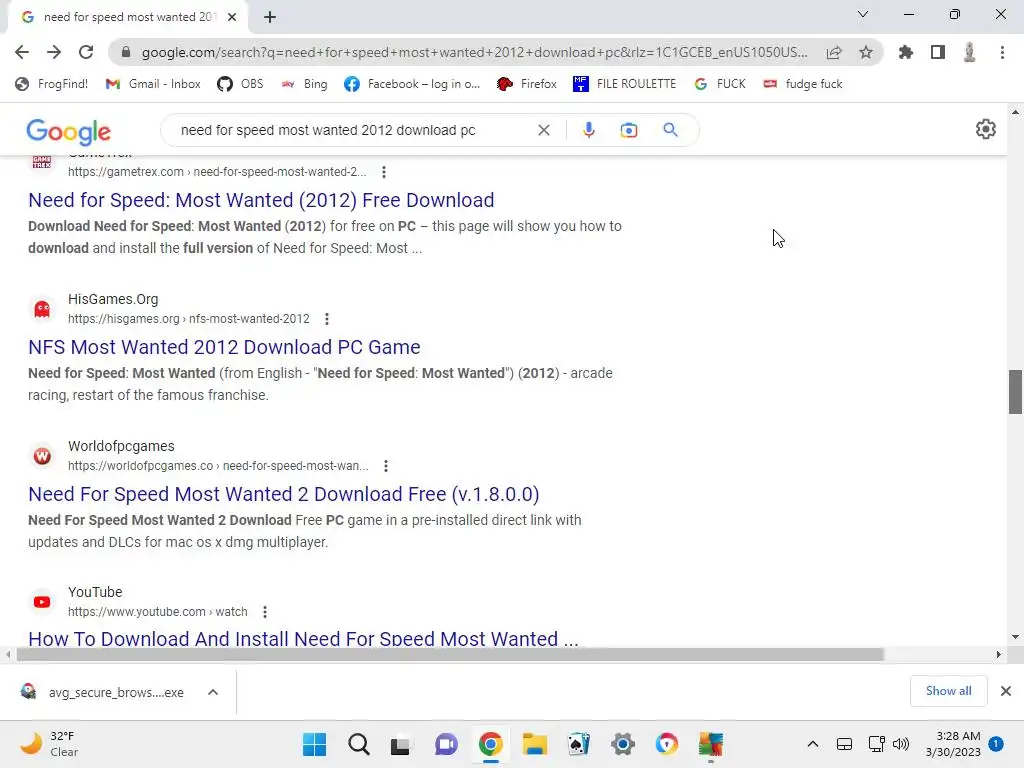Open the tab search dropdown arrow
This screenshot has width=1024, height=768.
pyautogui.click(x=863, y=14)
